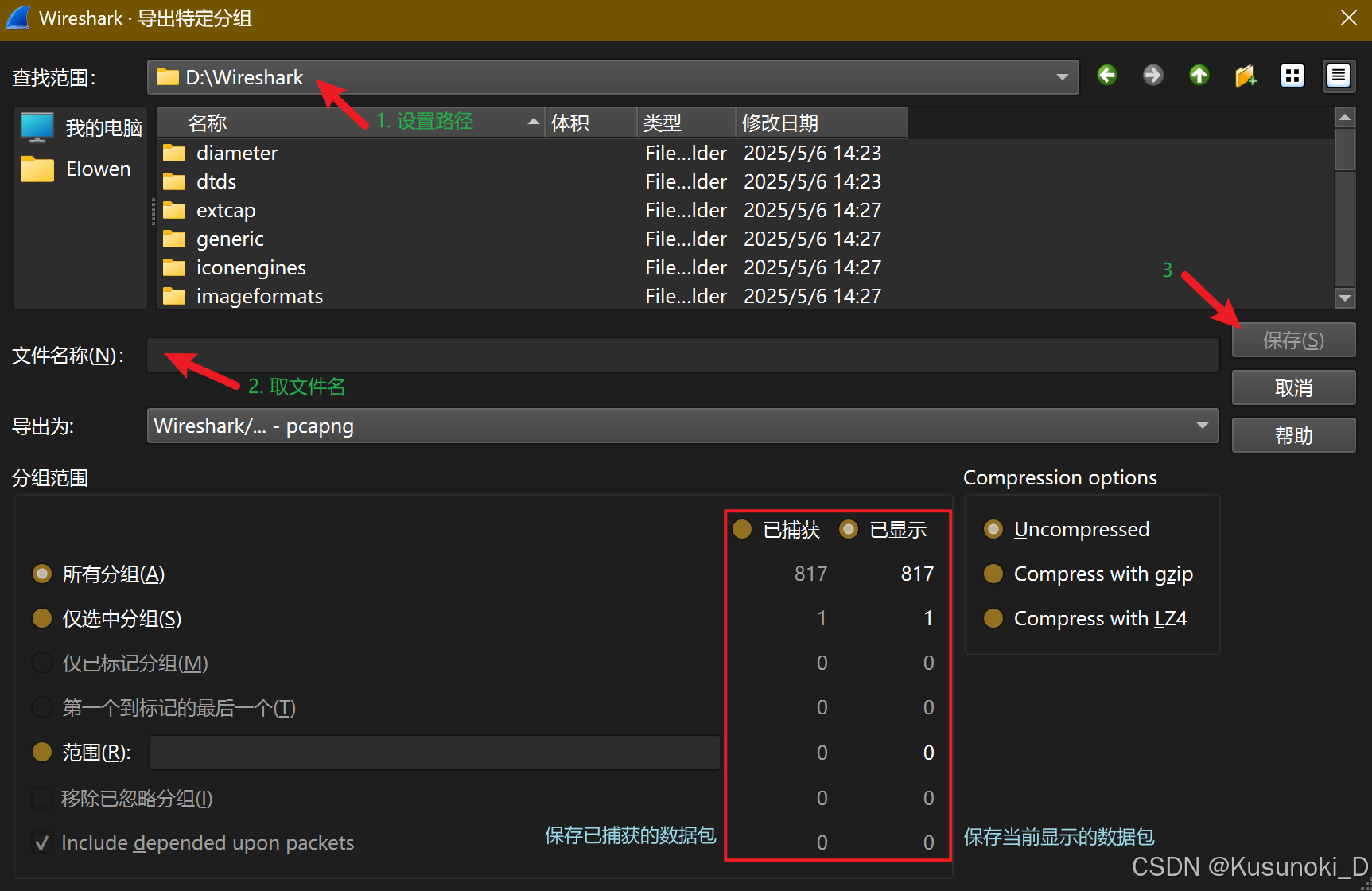Select the extcap folder row name
This screenshot has height=891, width=1372.
(226, 210)
